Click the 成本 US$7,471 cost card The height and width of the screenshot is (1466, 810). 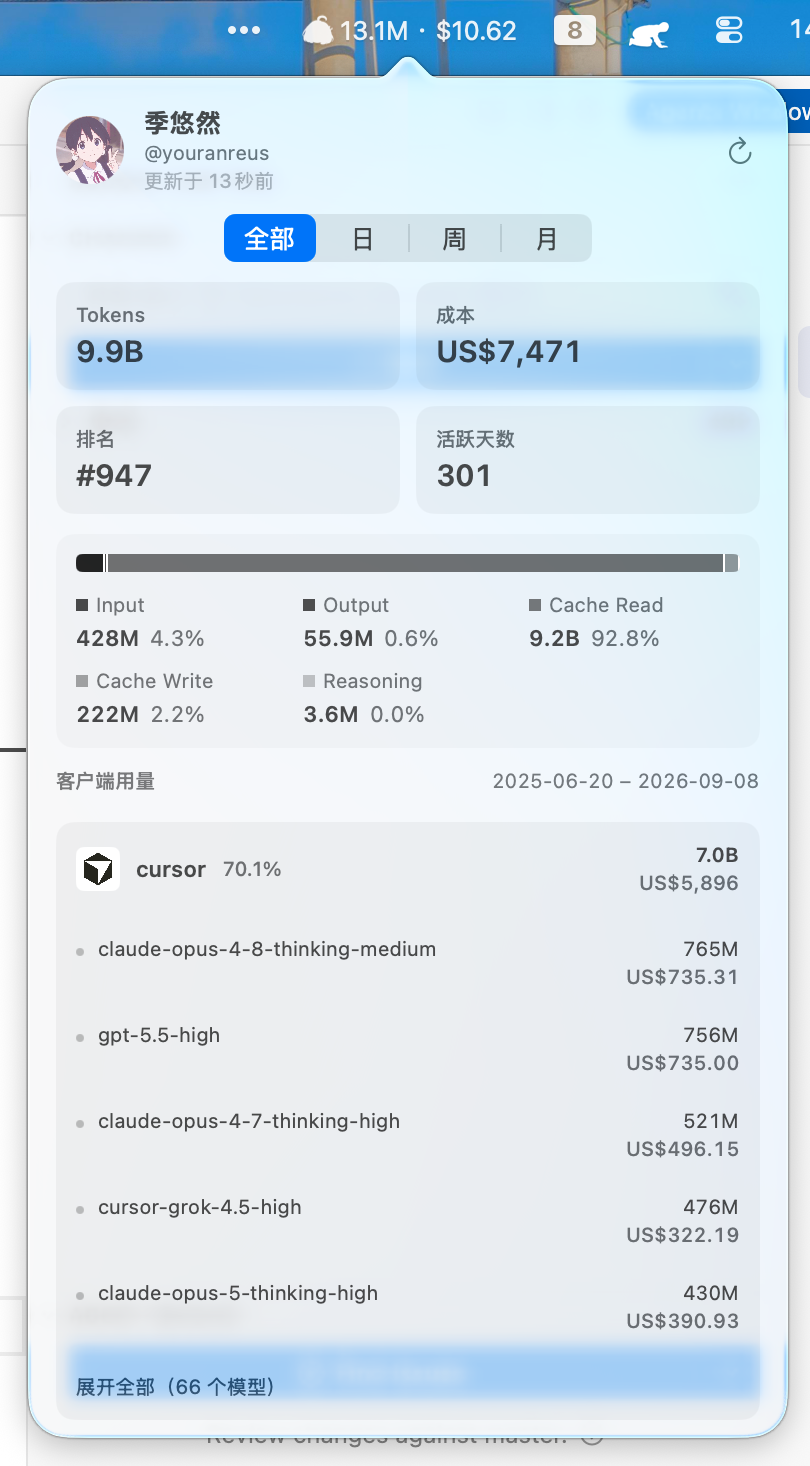click(x=588, y=336)
